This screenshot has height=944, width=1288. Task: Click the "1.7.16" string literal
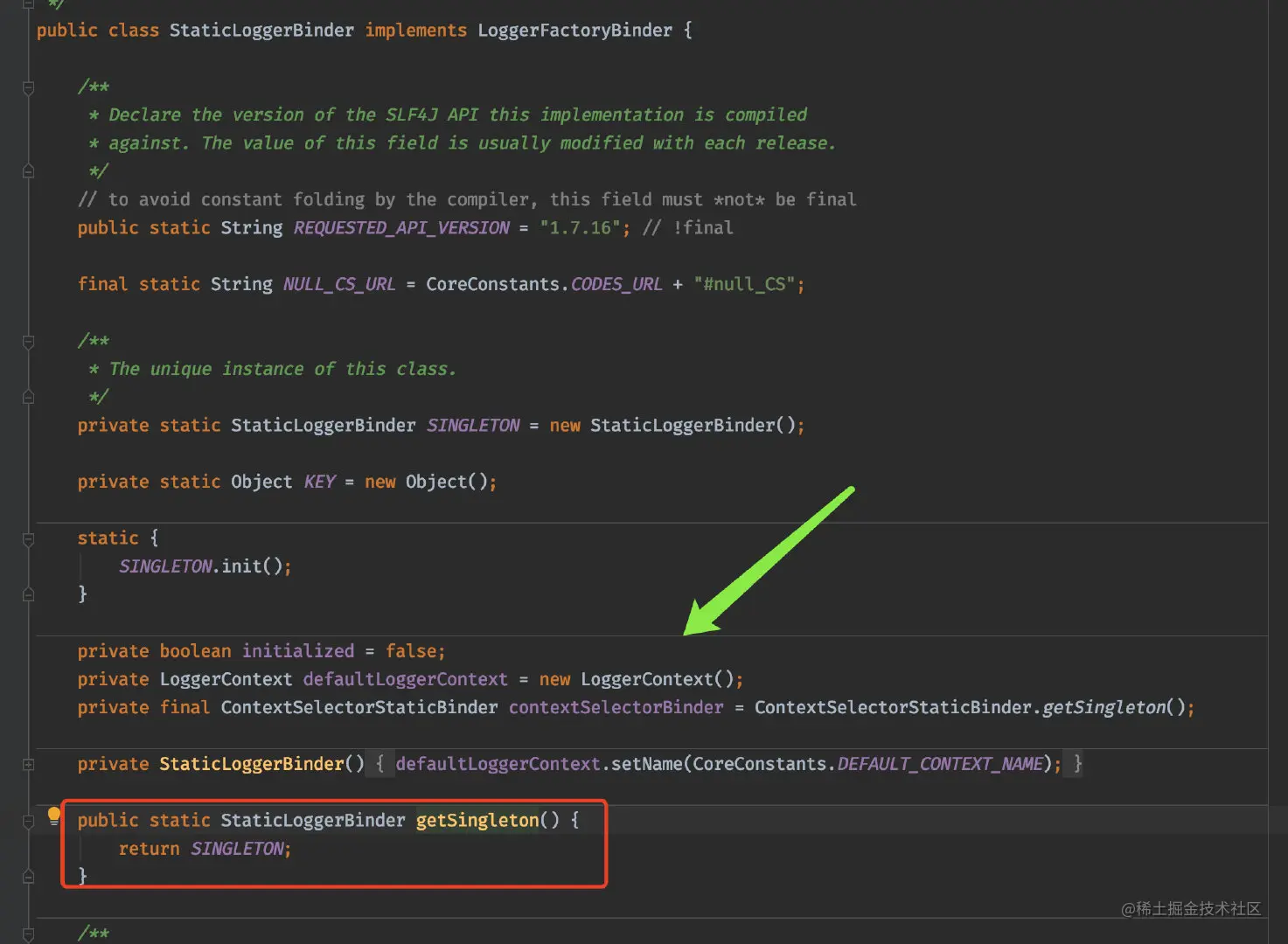click(580, 228)
